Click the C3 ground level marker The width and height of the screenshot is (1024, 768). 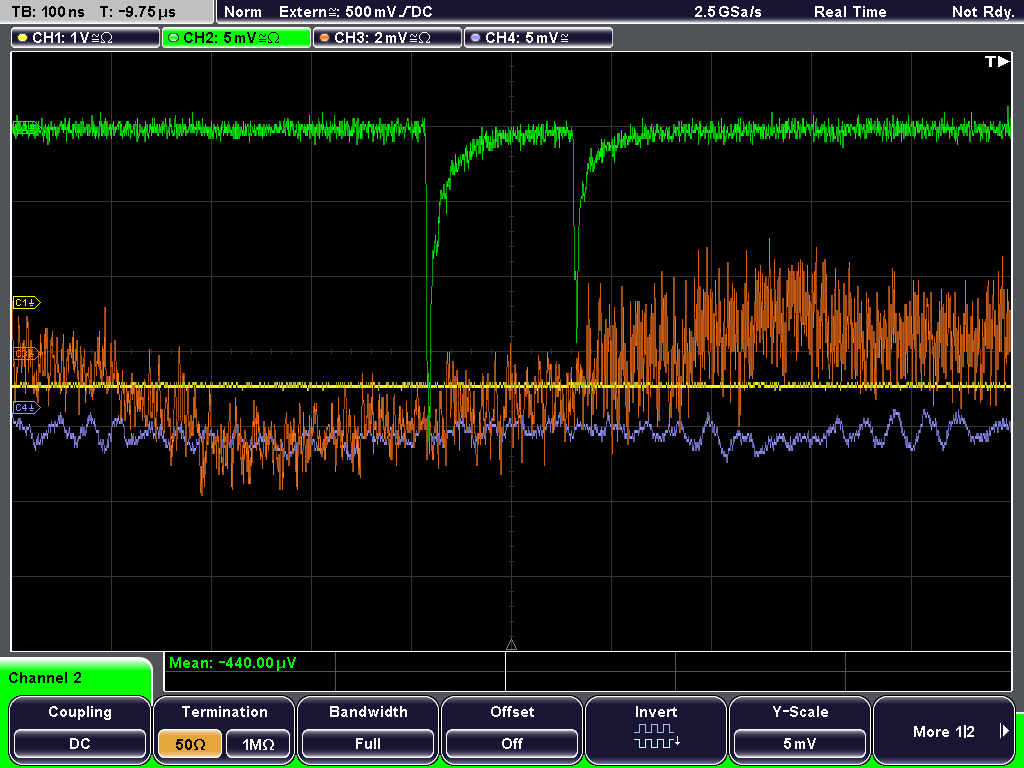click(26, 354)
